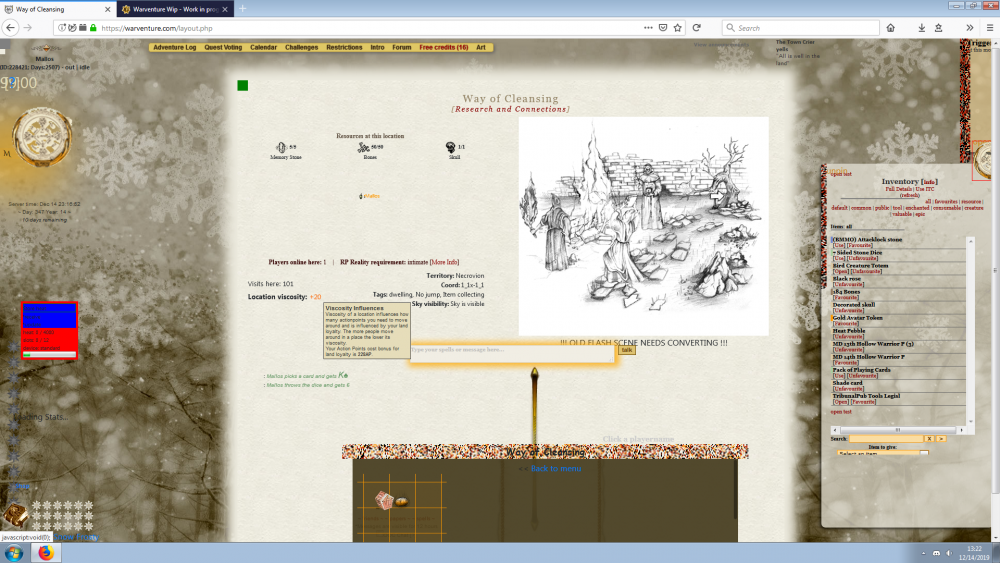Submit inventory search with the > button
1000x563 pixels.
[x=941, y=439]
